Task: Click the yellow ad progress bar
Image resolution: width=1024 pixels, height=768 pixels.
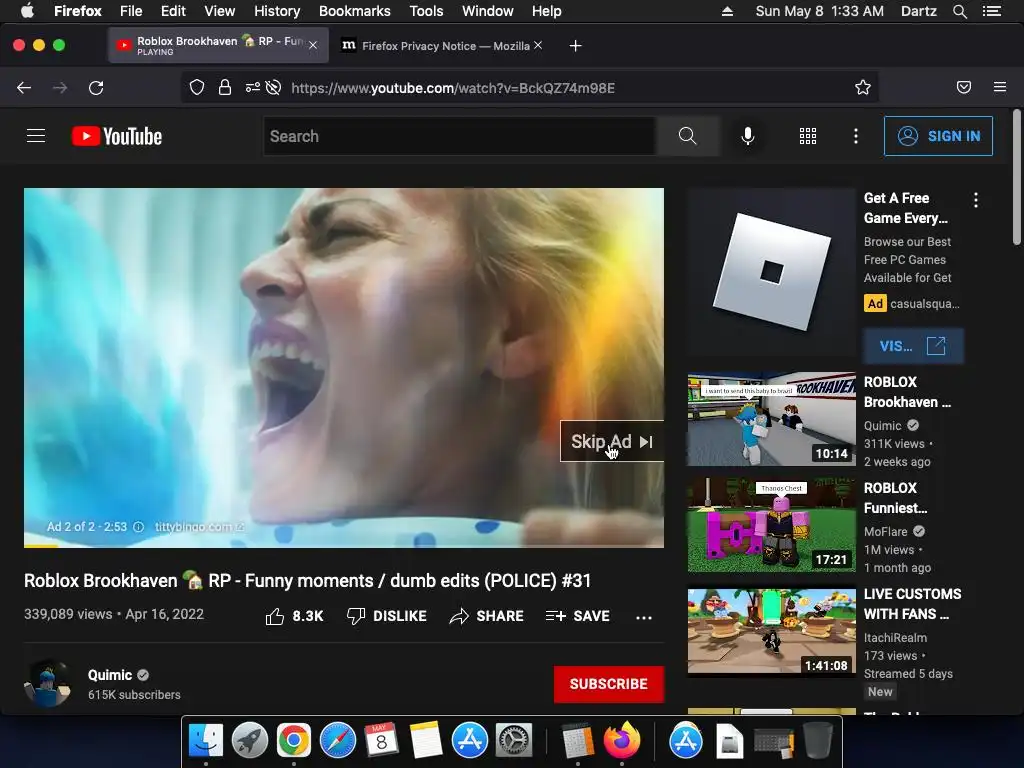Action: (41, 546)
